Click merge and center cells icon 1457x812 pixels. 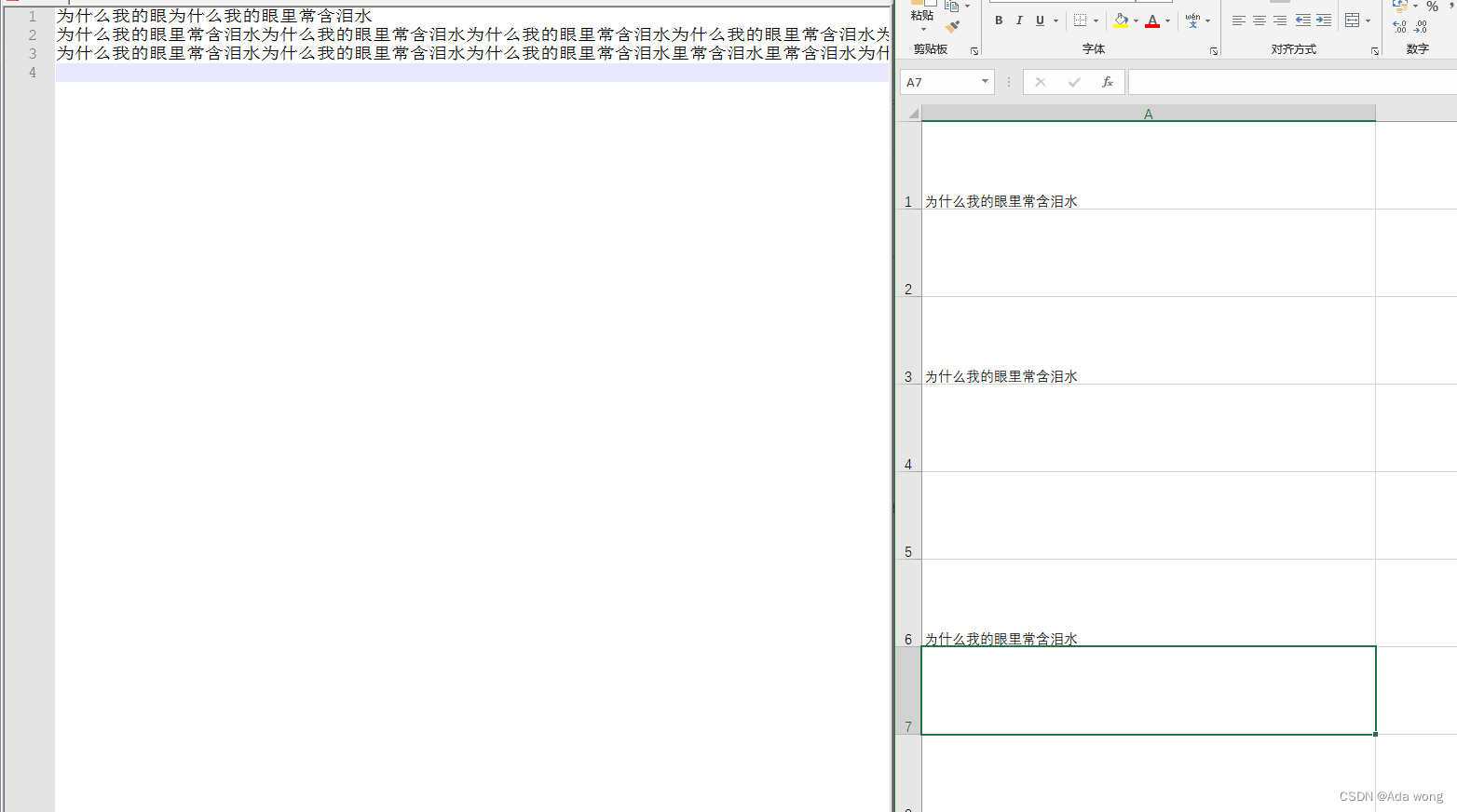[1353, 20]
